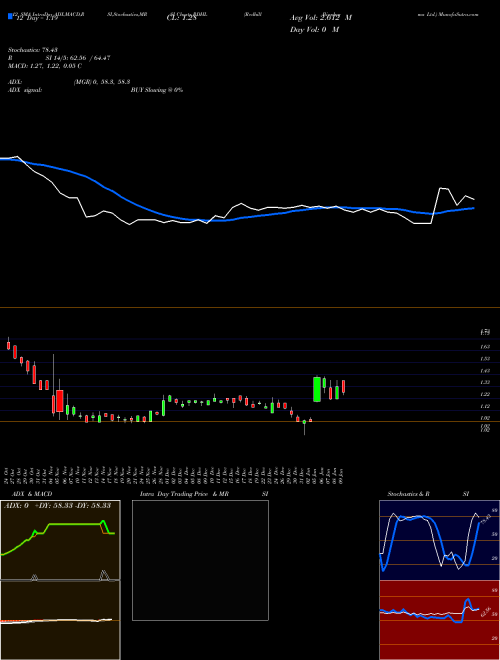Click the red RSI chart panel
The image size is (500, 660).
439,620
